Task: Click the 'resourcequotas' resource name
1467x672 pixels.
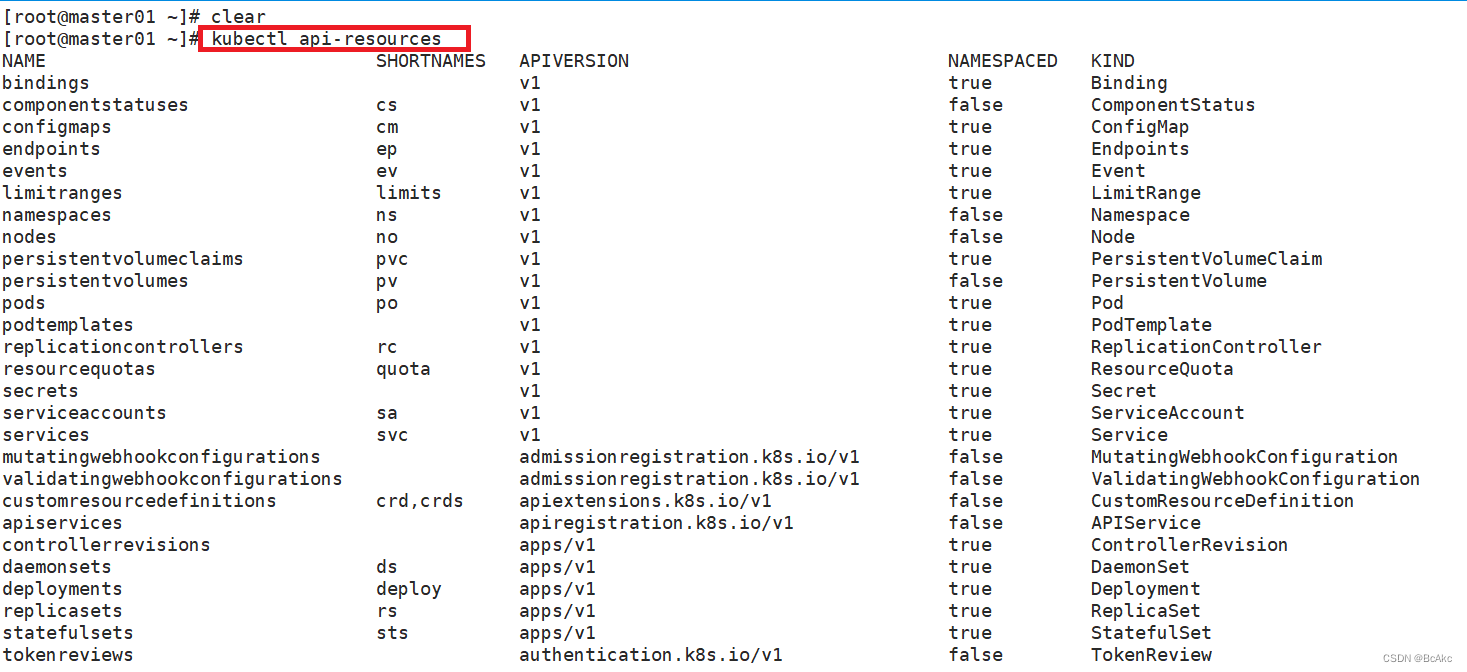Action: click(79, 369)
